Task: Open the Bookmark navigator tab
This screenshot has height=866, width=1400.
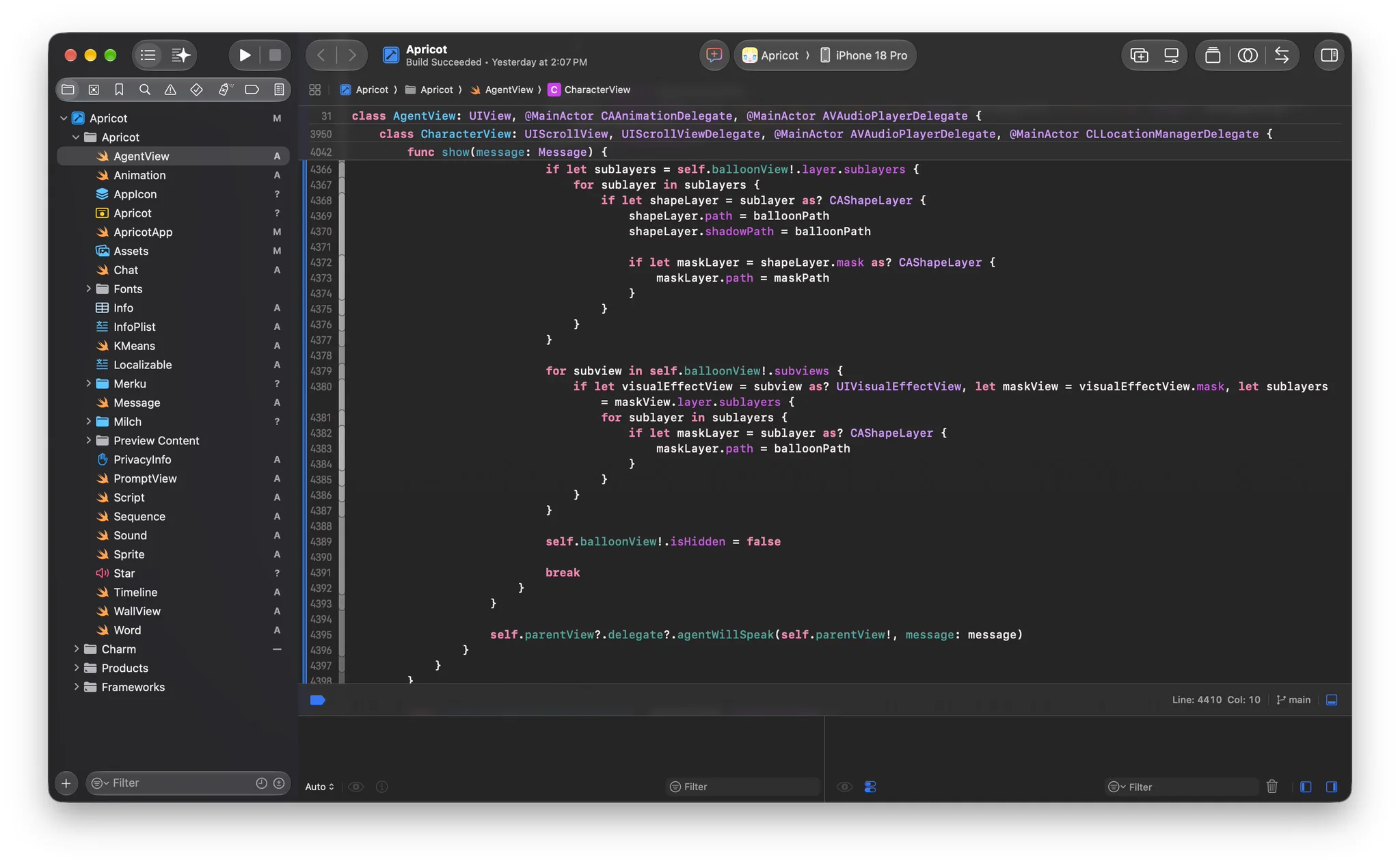Action: coord(119,90)
